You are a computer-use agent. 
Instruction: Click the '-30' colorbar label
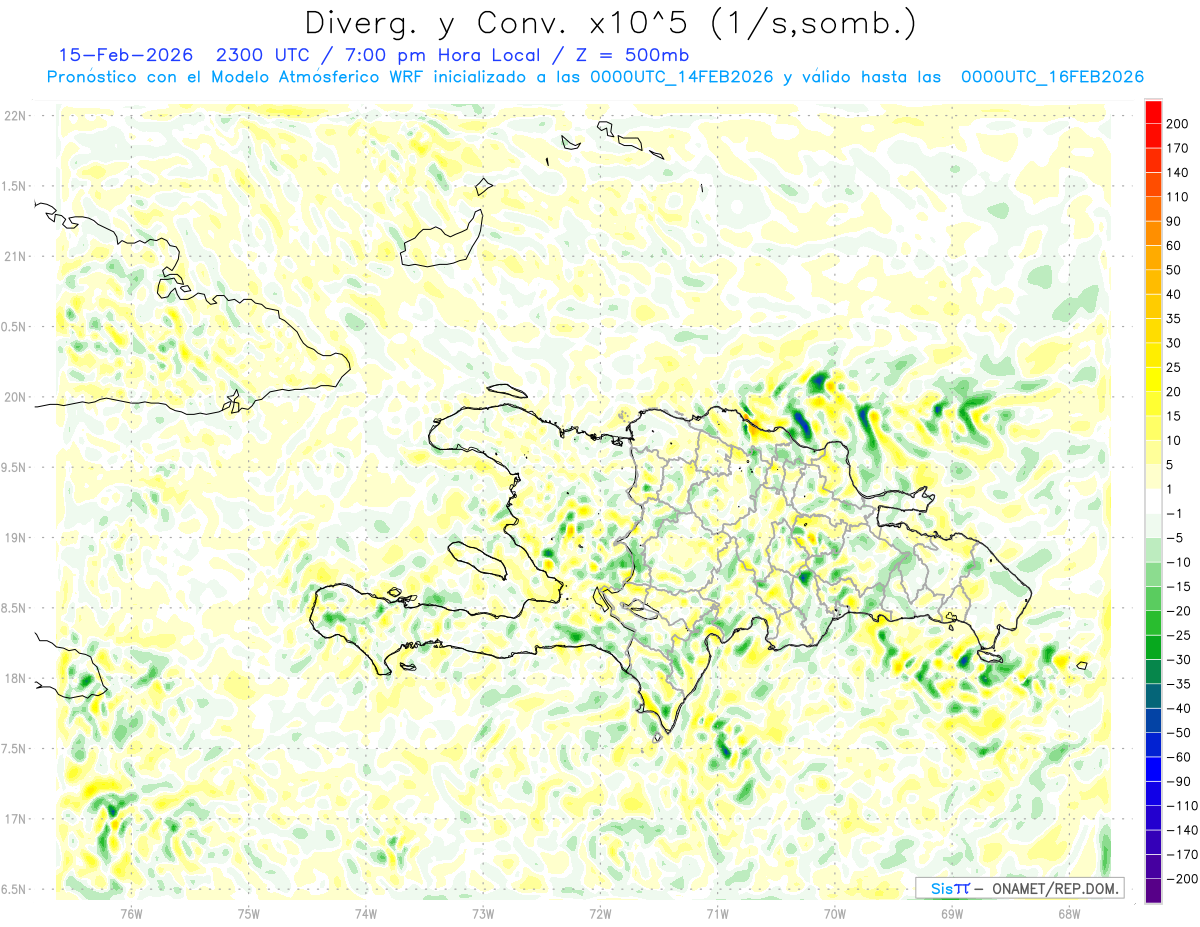coord(1180,660)
